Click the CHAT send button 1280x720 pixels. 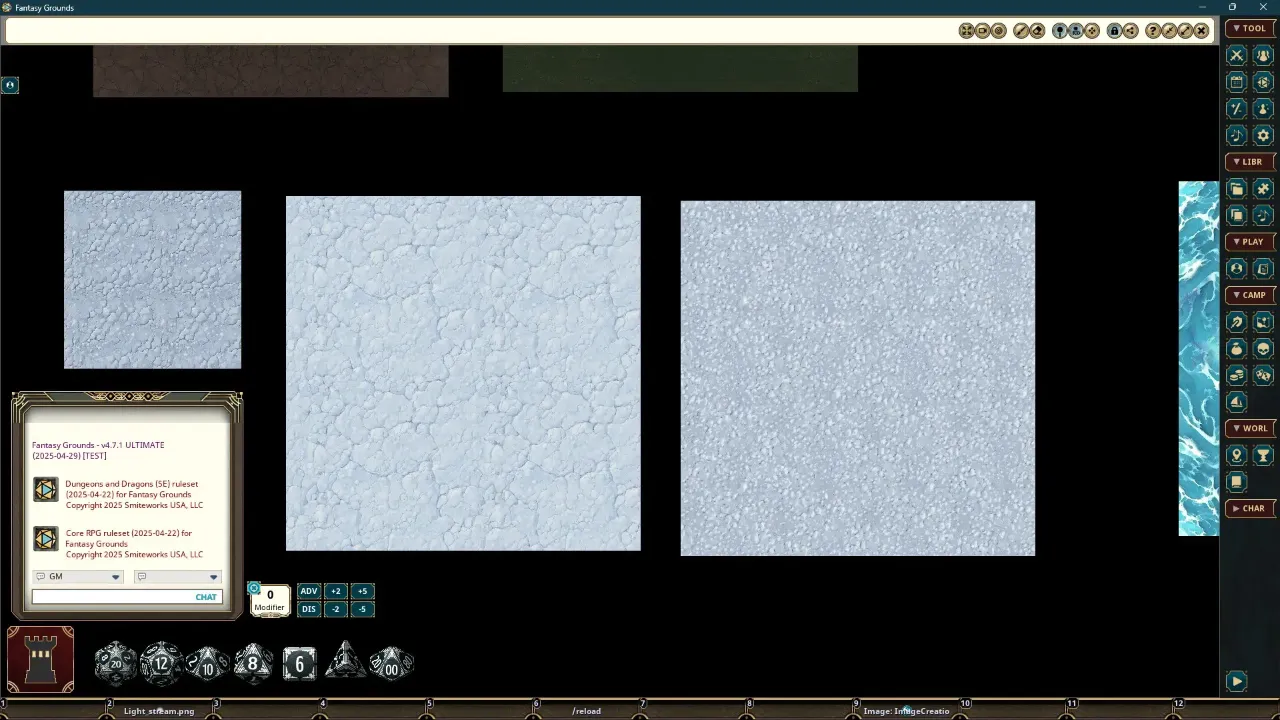click(206, 597)
